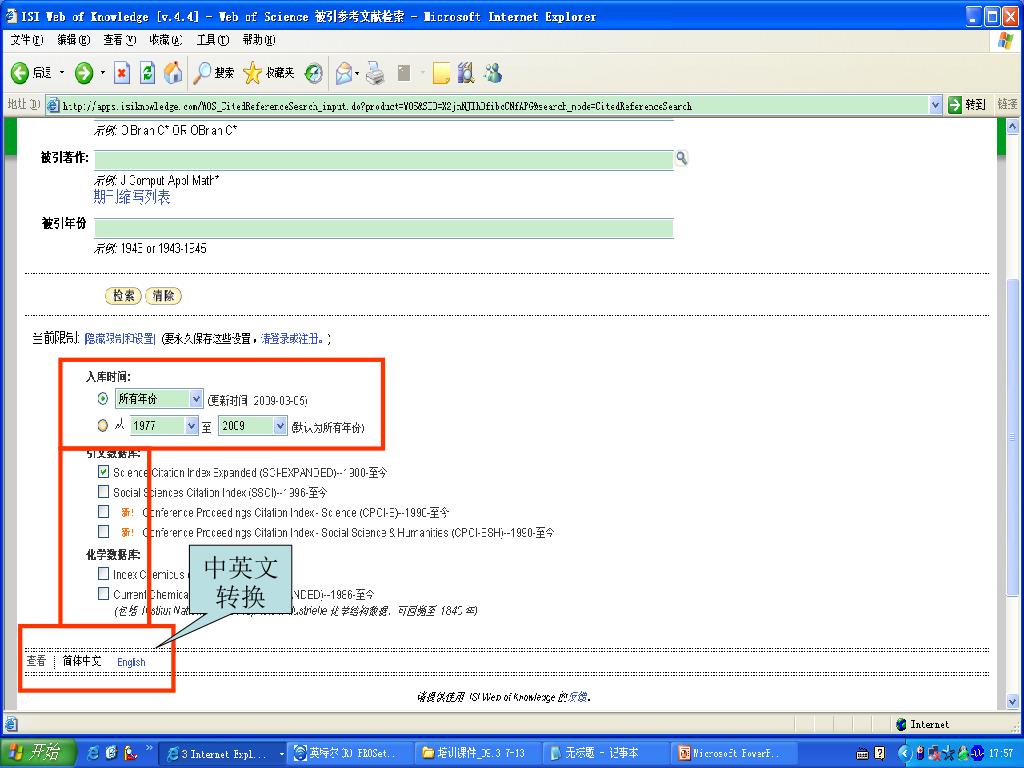Select the from-year range radio button
1024x768 pixels.
[x=103, y=426]
